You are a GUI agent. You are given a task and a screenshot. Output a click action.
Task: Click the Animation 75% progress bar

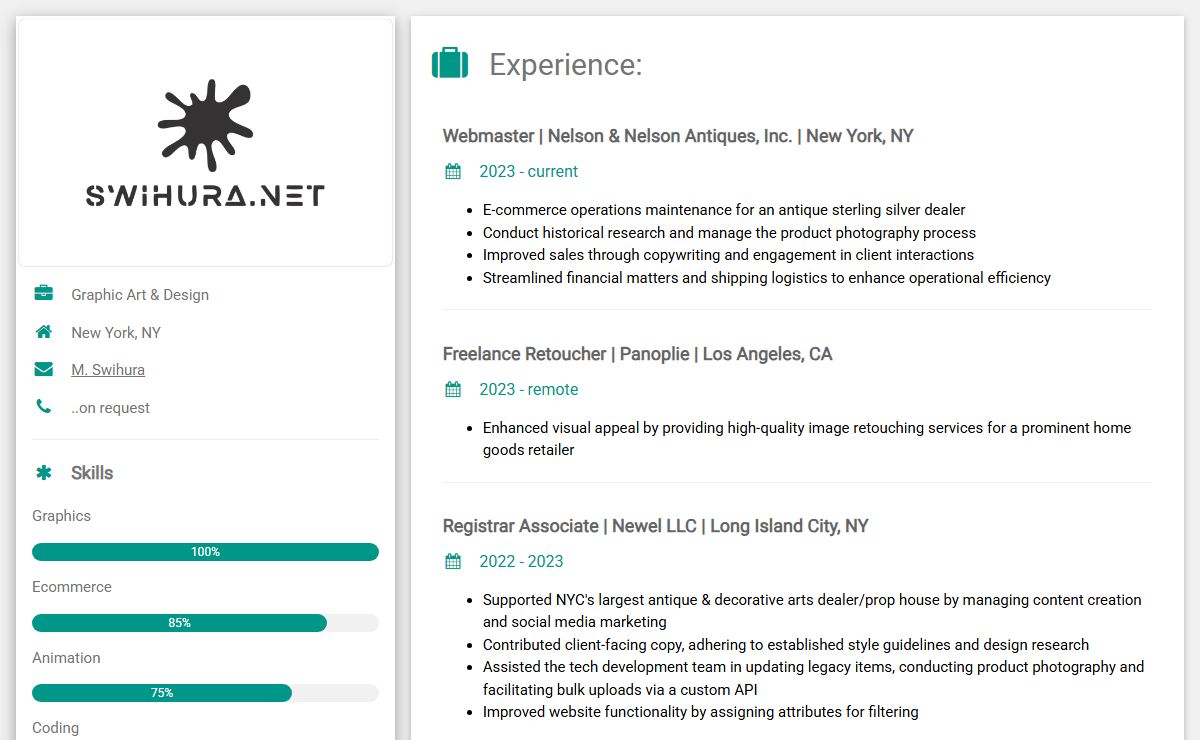tap(205, 693)
